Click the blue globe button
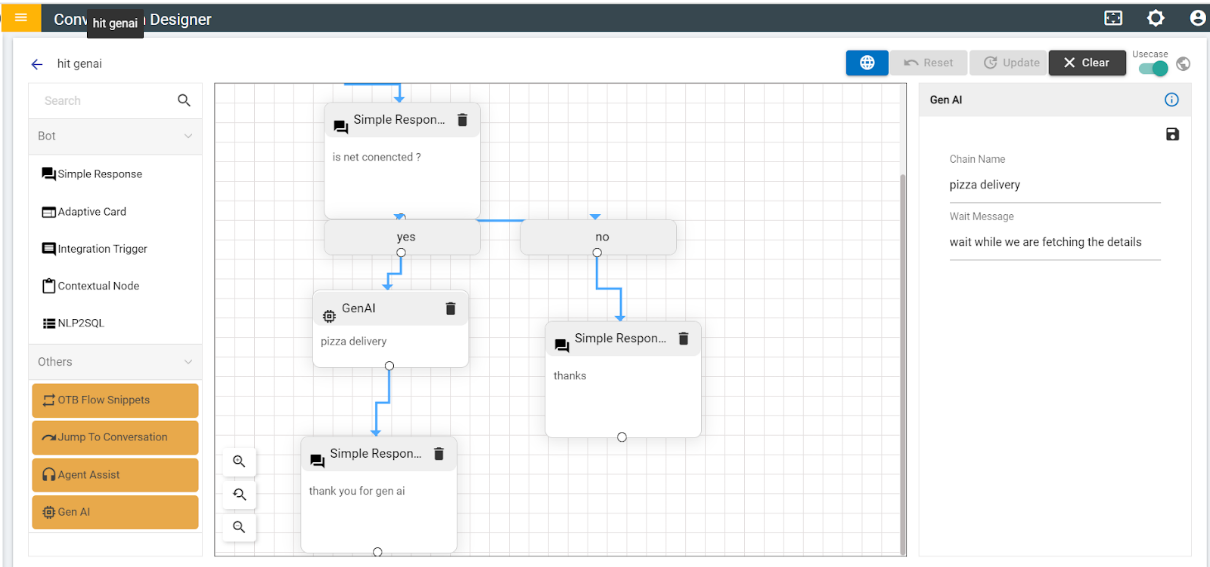Screen dimensions: 1210x567 (867, 63)
